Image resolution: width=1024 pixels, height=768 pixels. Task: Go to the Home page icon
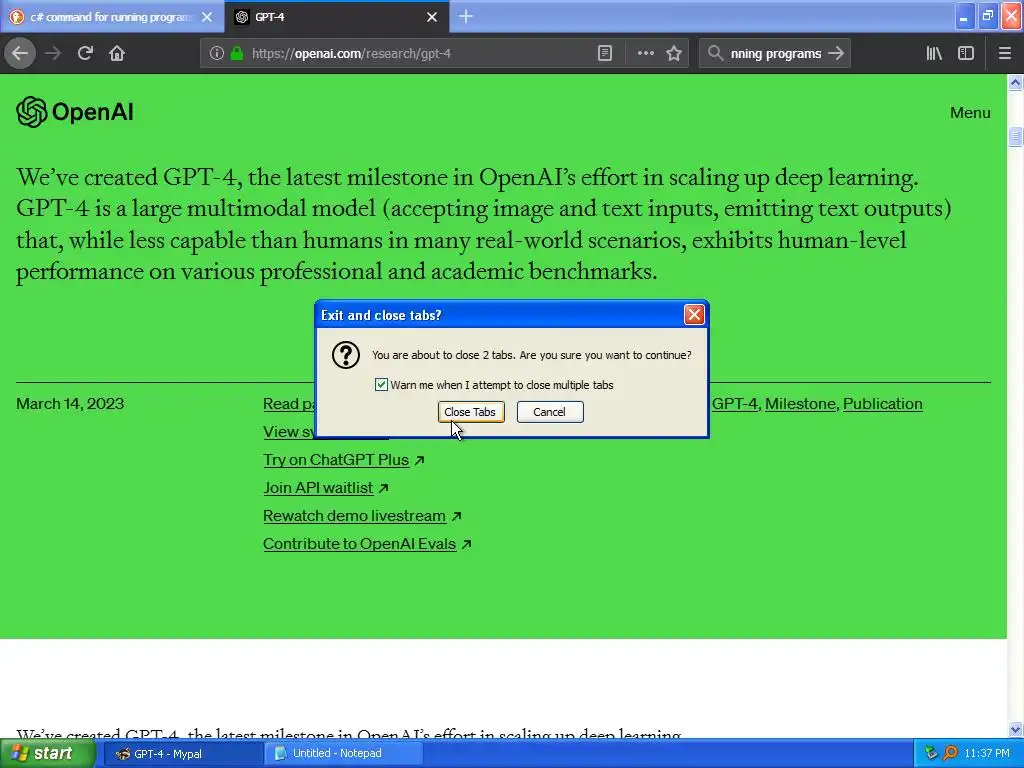(117, 53)
